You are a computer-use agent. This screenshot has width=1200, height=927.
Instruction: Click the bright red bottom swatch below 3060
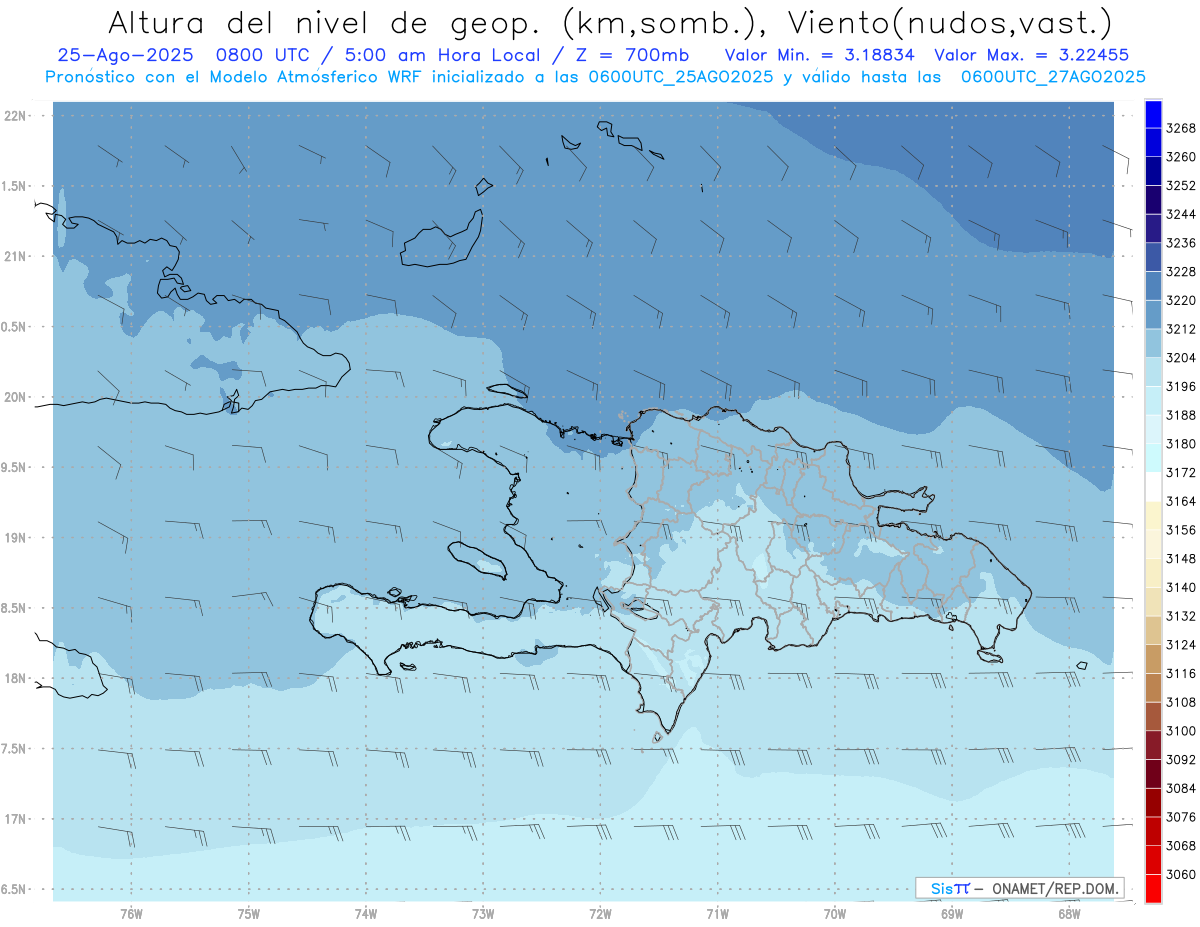1153,889
